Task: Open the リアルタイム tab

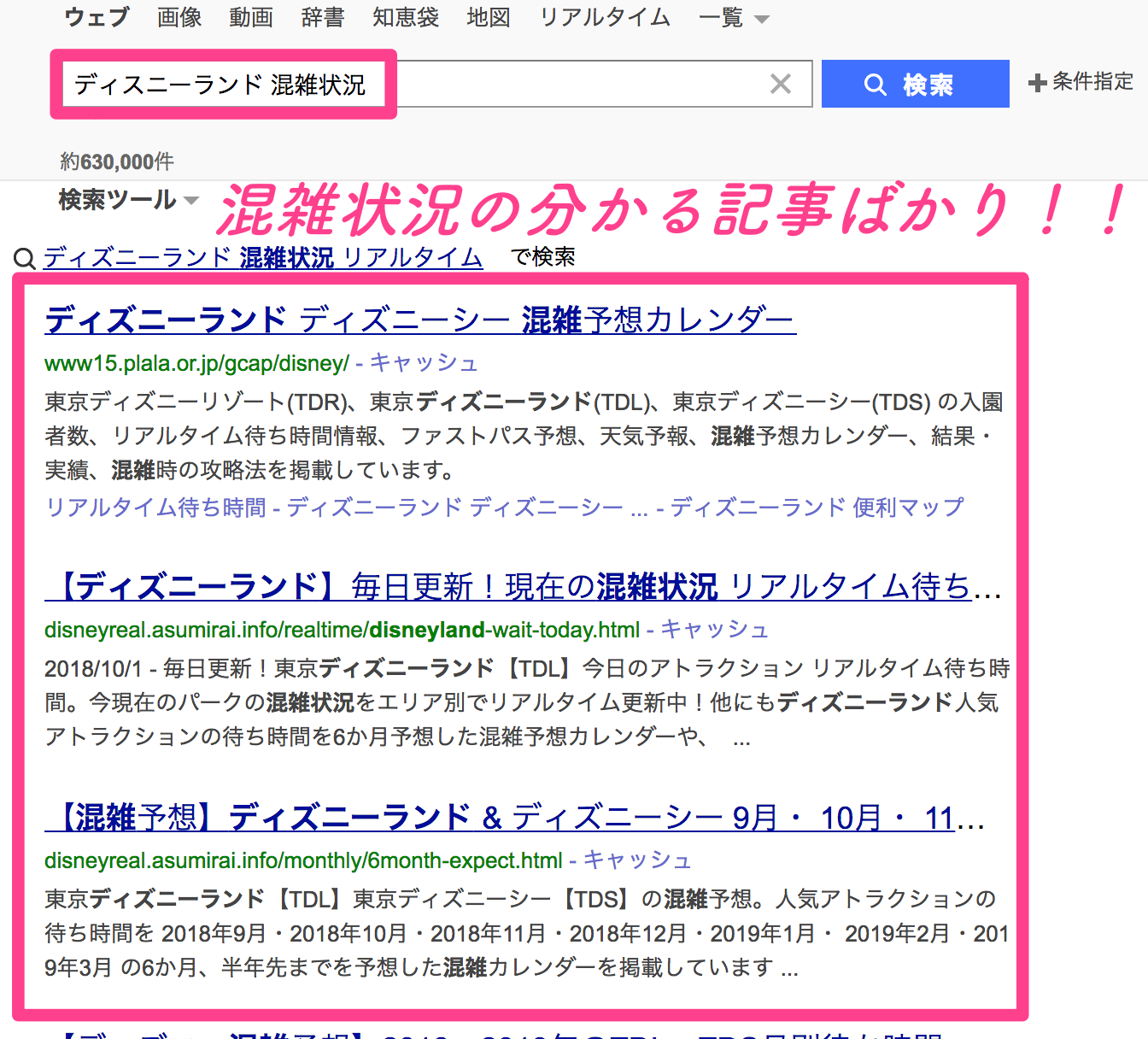Action: (x=605, y=17)
